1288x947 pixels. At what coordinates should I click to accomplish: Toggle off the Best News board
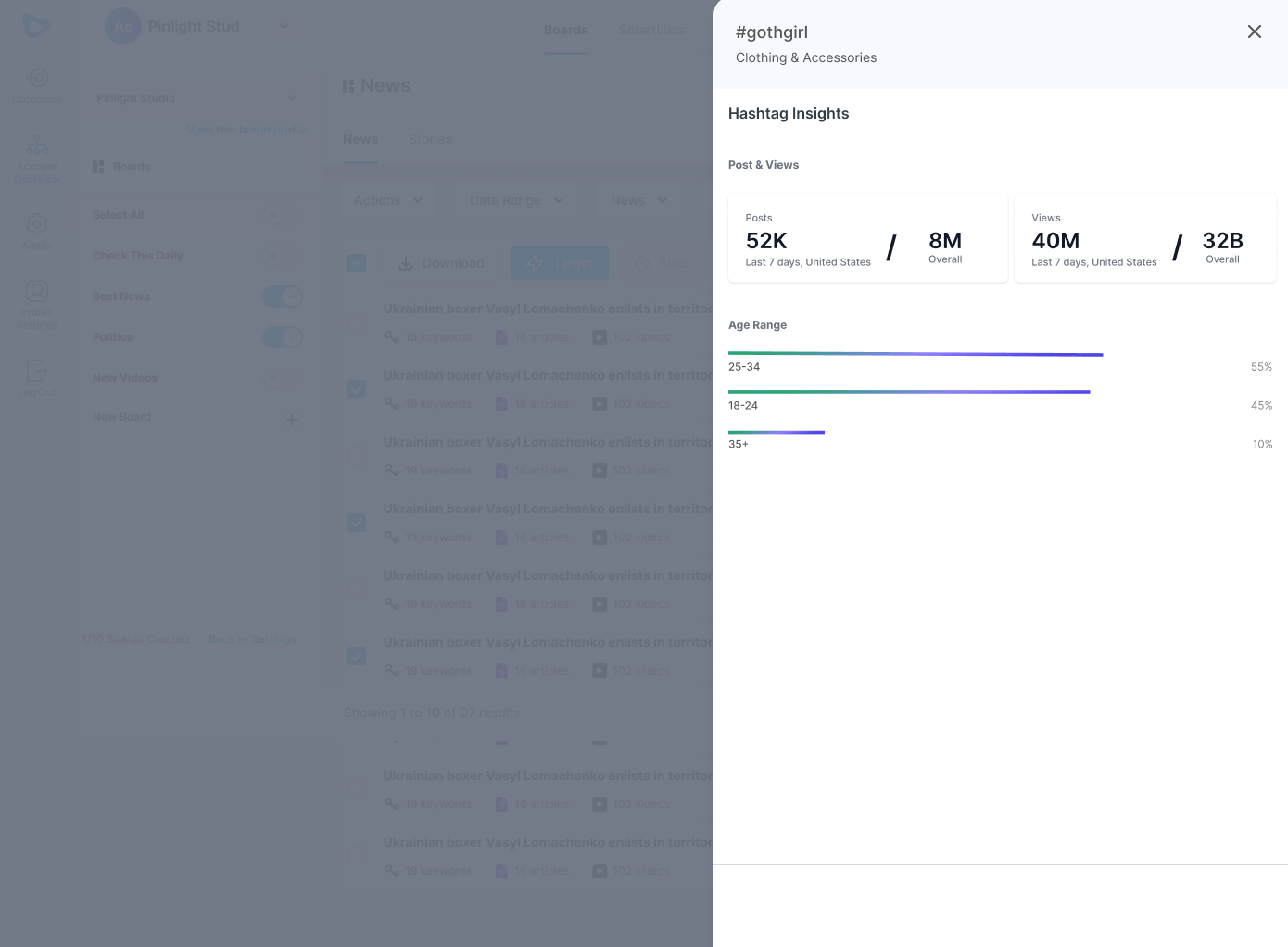283,297
